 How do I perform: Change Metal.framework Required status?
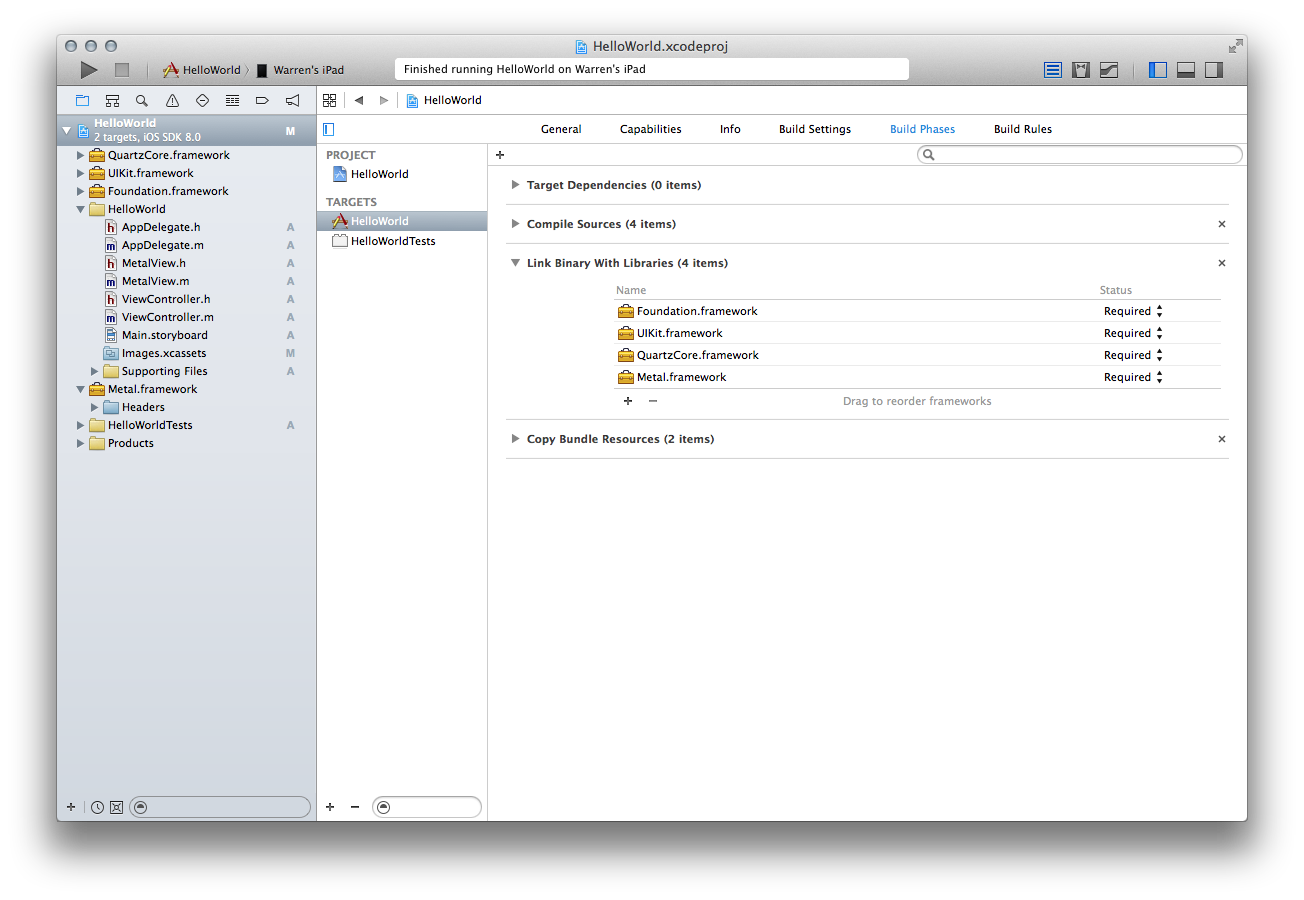tap(1133, 377)
